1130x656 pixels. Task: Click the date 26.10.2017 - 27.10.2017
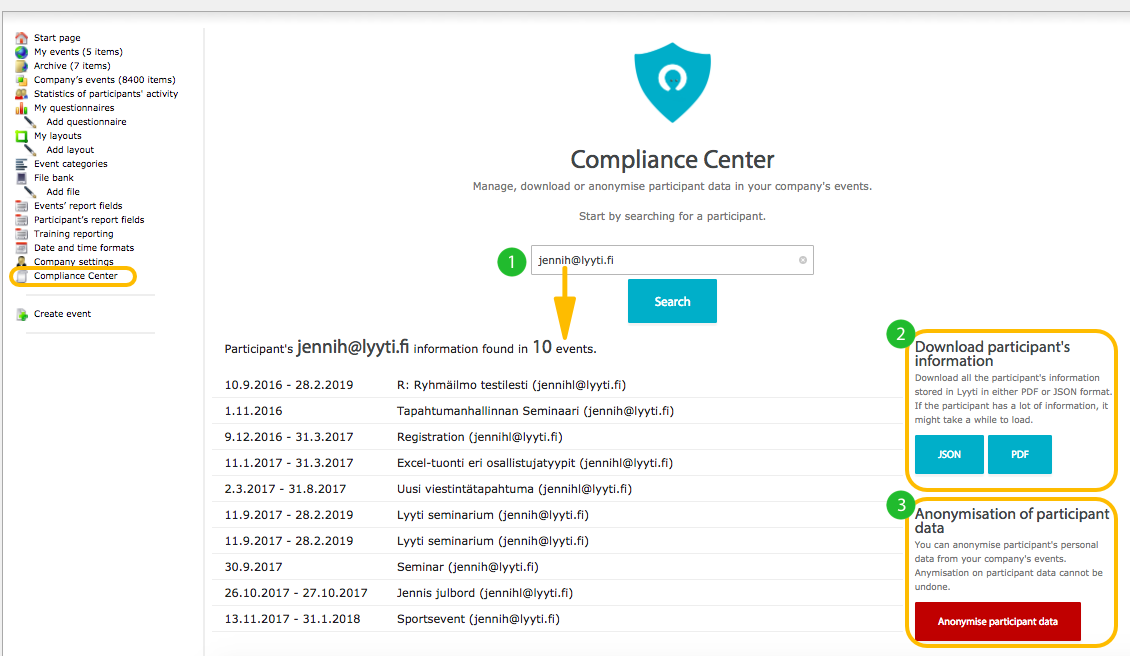[296, 593]
